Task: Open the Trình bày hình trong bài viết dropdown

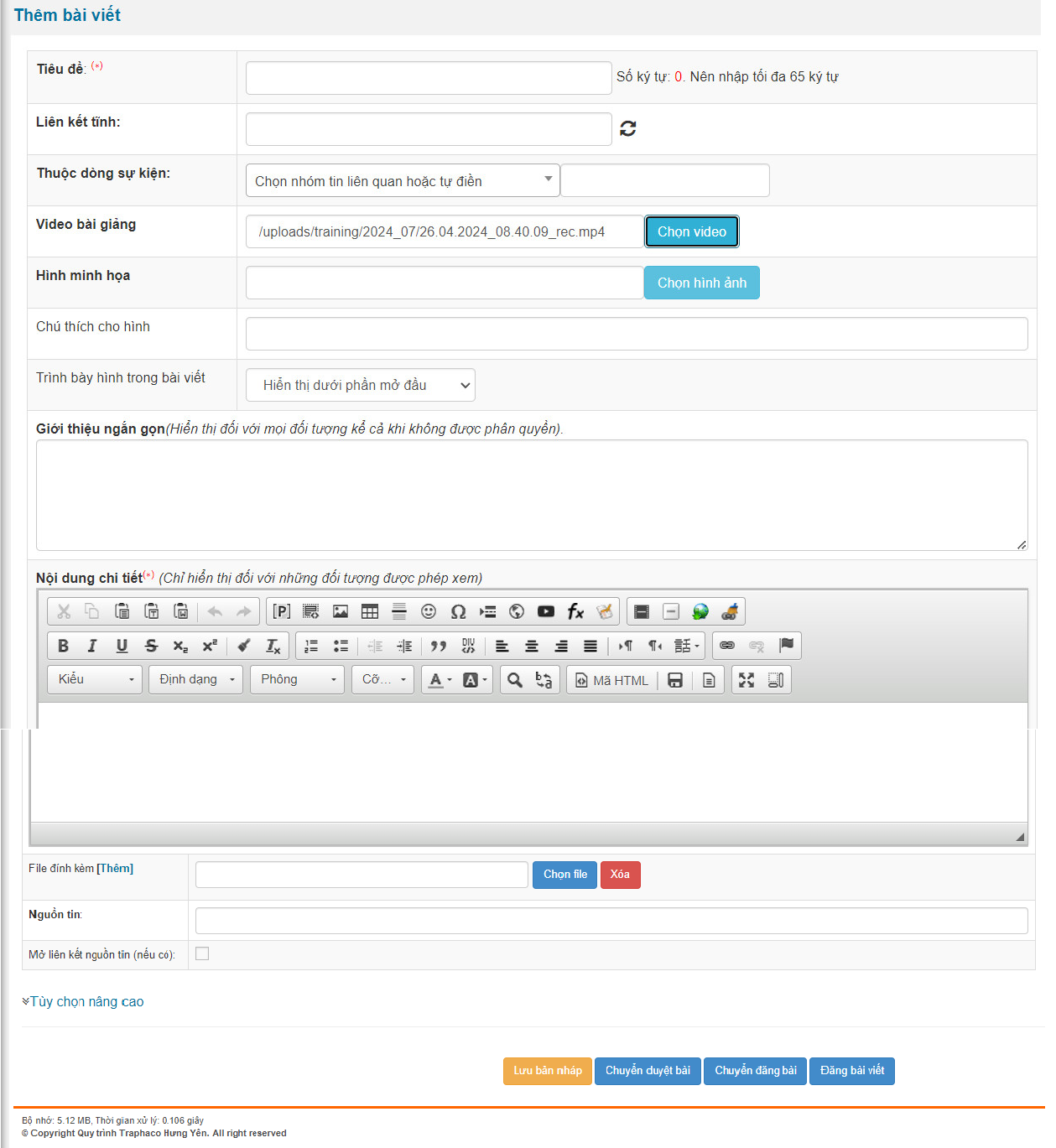Action: [361, 386]
